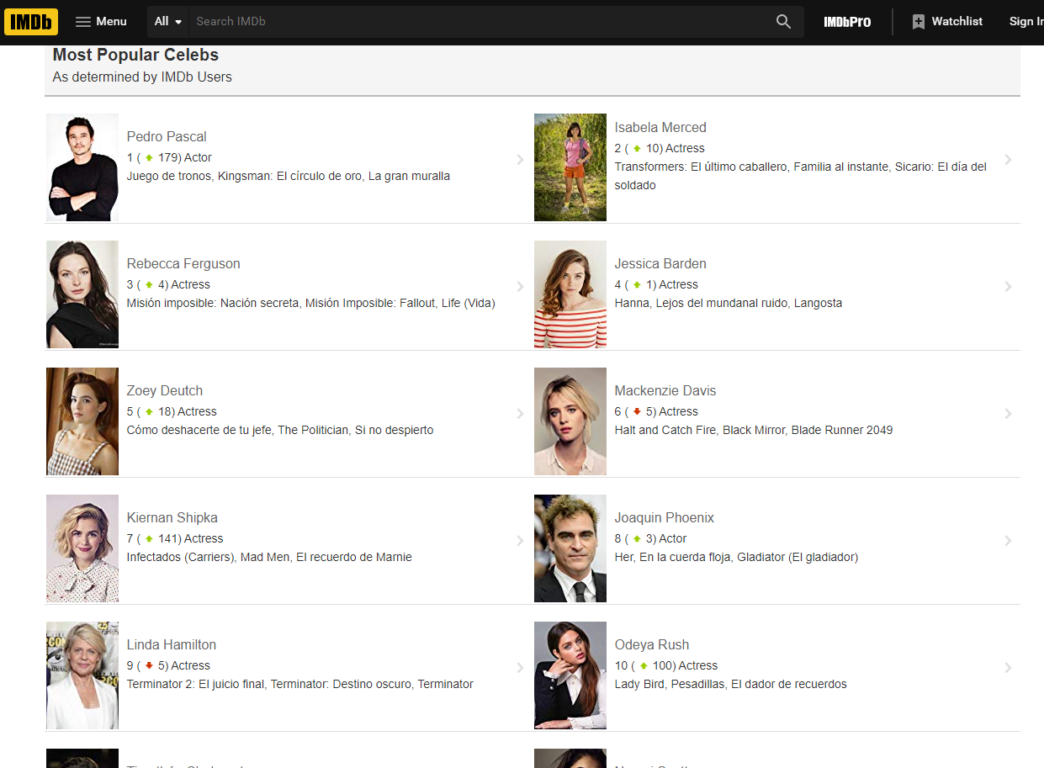
Task: Click the chevron beside Mackenzie Davis
Action: click(1008, 414)
